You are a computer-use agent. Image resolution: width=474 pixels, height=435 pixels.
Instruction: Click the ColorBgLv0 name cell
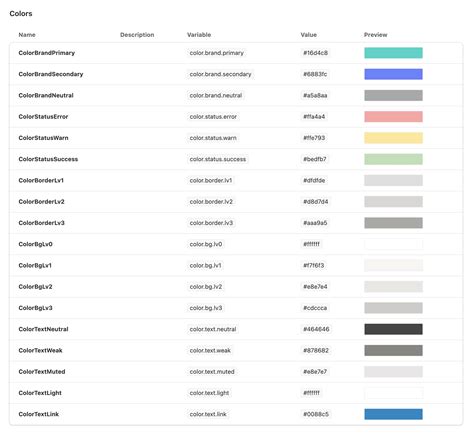tap(35, 244)
